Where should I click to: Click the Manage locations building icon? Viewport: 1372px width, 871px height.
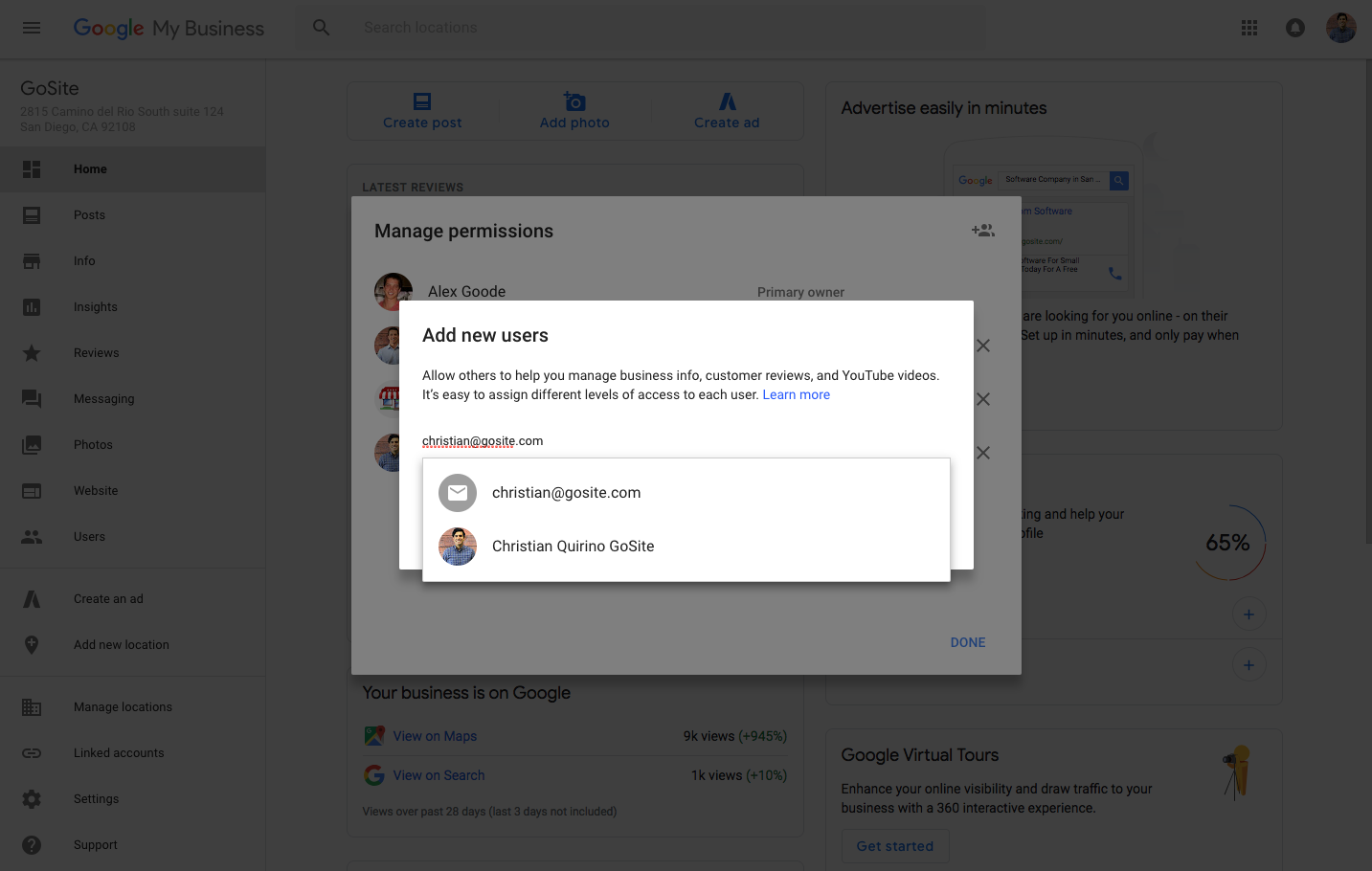32,707
